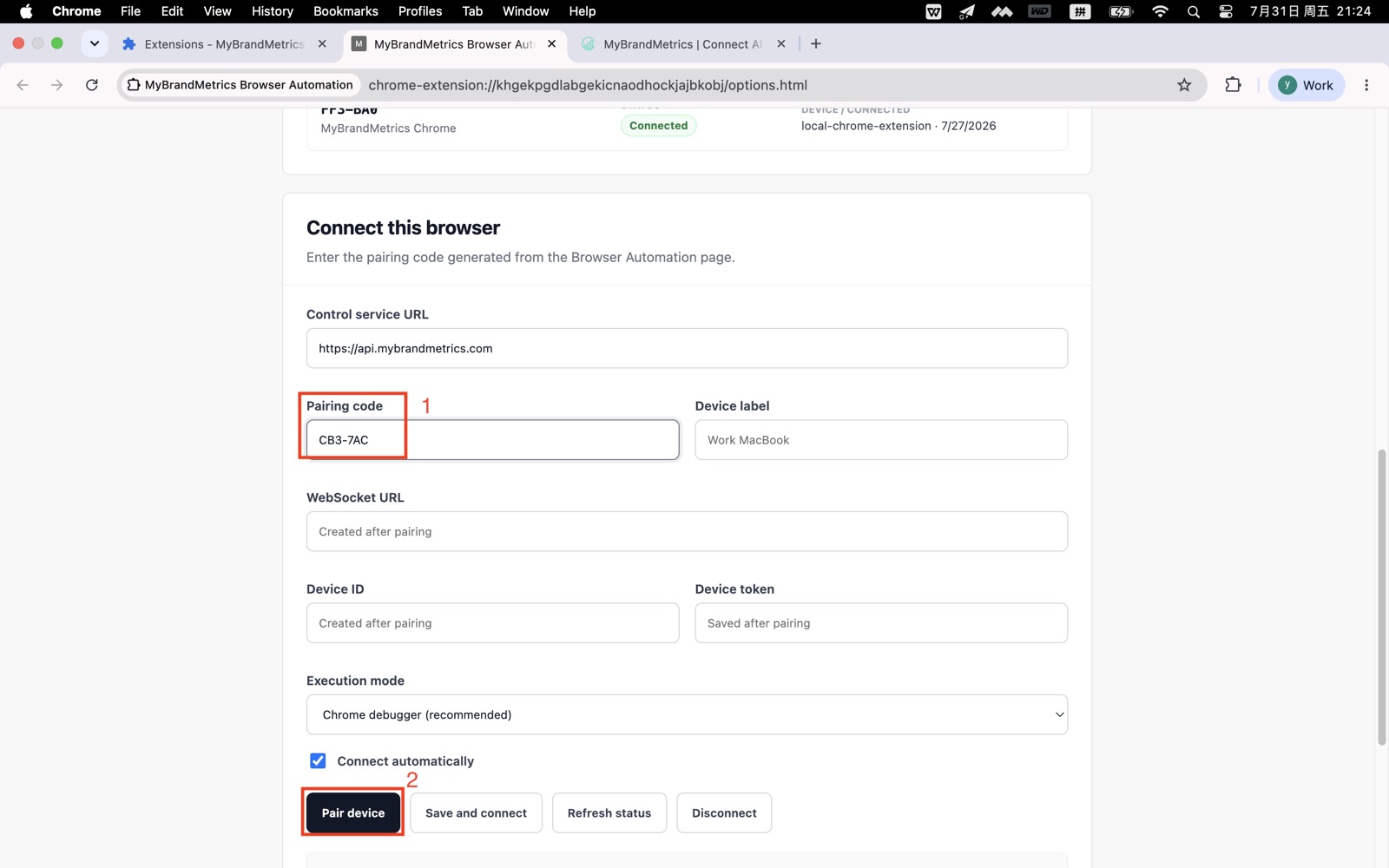1389x868 pixels.
Task: Click the extension icon in address bar
Action: (x=134, y=85)
